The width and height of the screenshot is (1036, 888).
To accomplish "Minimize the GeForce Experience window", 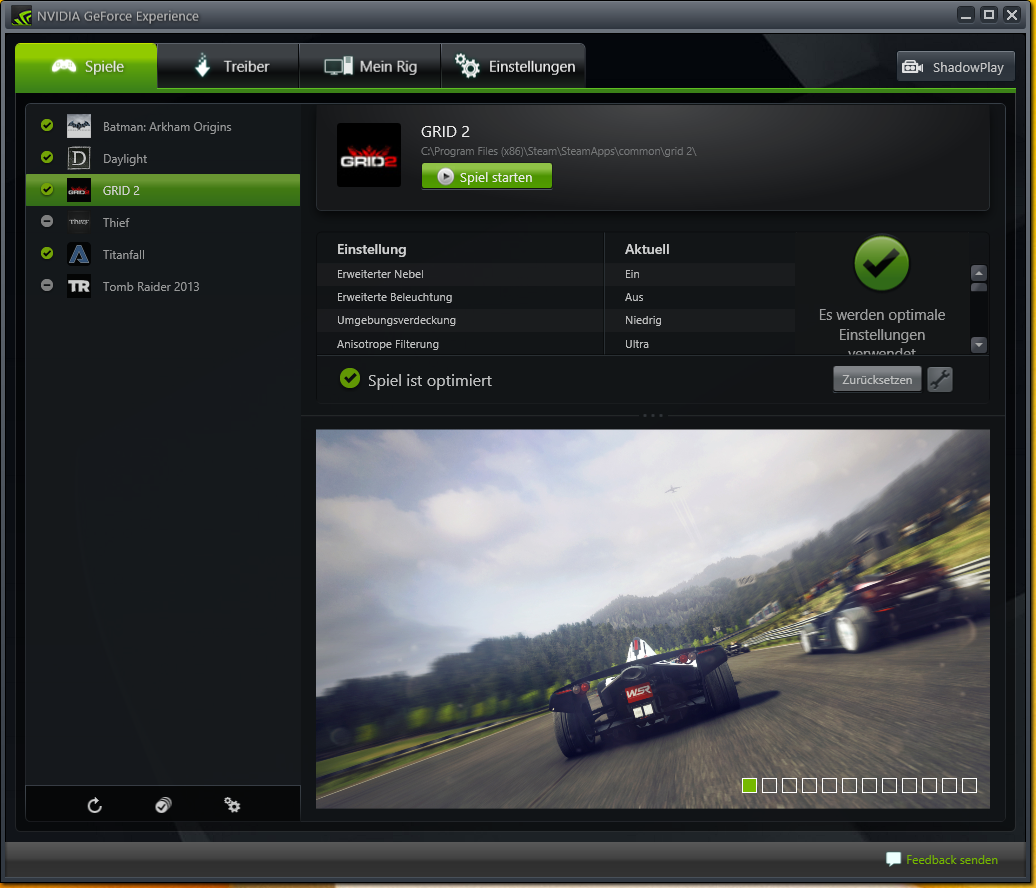I will tap(966, 15).
